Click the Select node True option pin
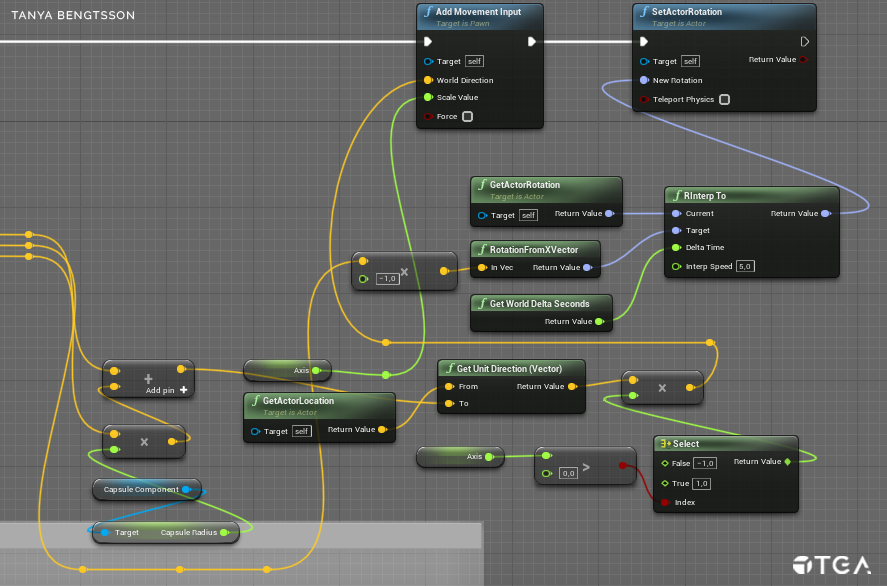The width and height of the screenshot is (887, 586). [x=665, y=484]
